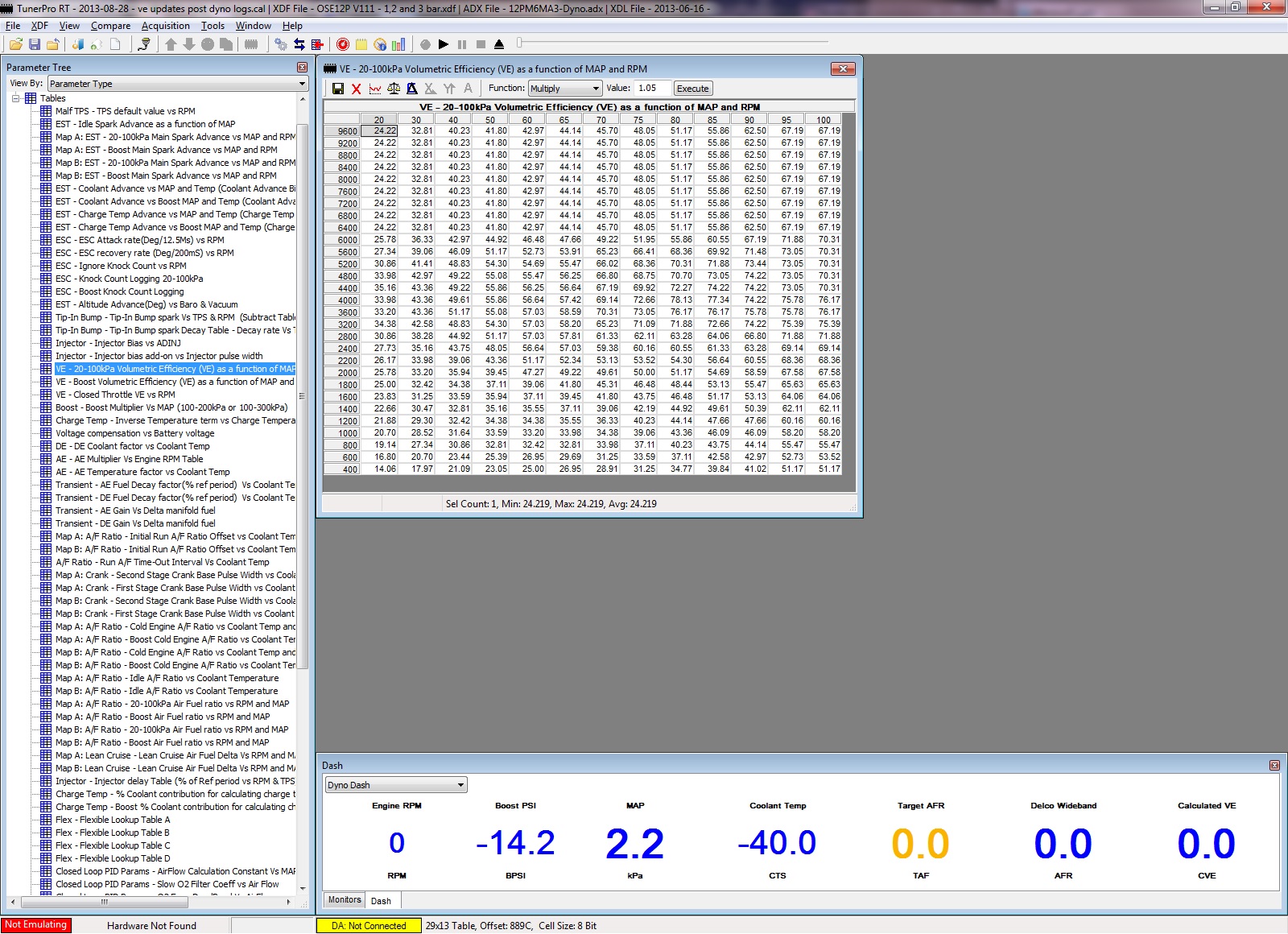
Task: Open the Acquisition menu
Action: pos(166,26)
